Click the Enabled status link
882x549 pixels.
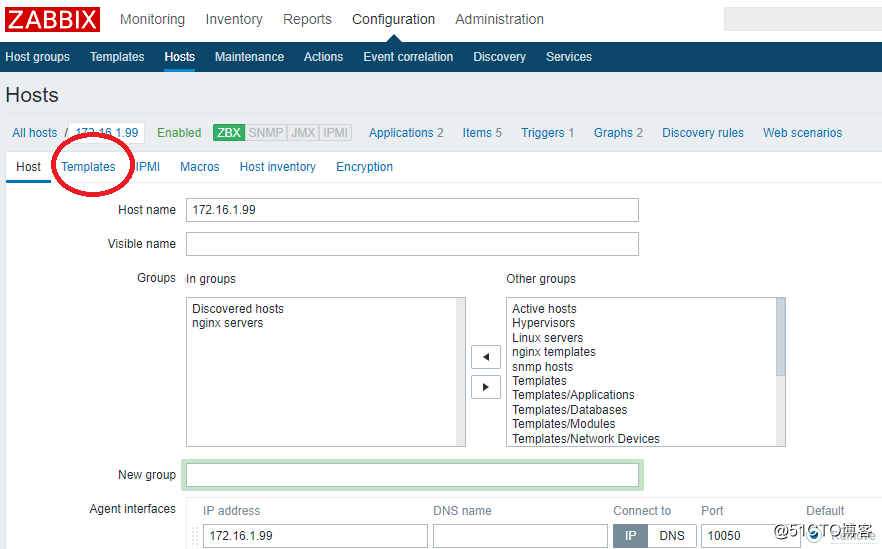(x=179, y=133)
